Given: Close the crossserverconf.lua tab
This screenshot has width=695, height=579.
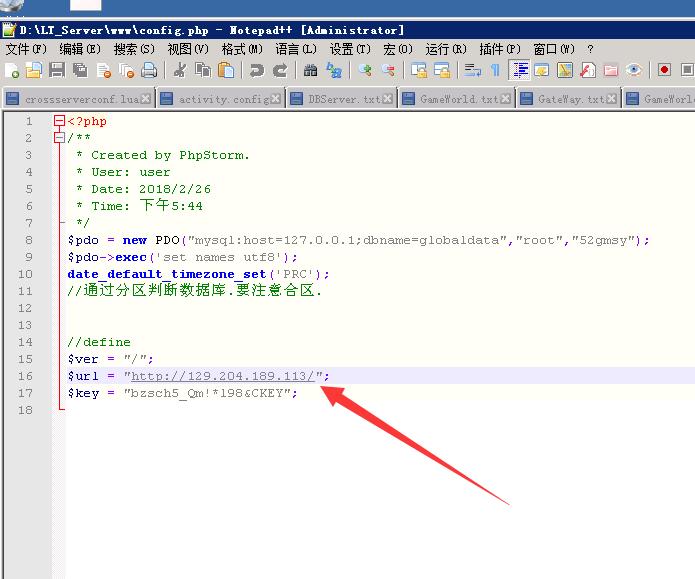Looking at the screenshot, I should pos(146,99).
